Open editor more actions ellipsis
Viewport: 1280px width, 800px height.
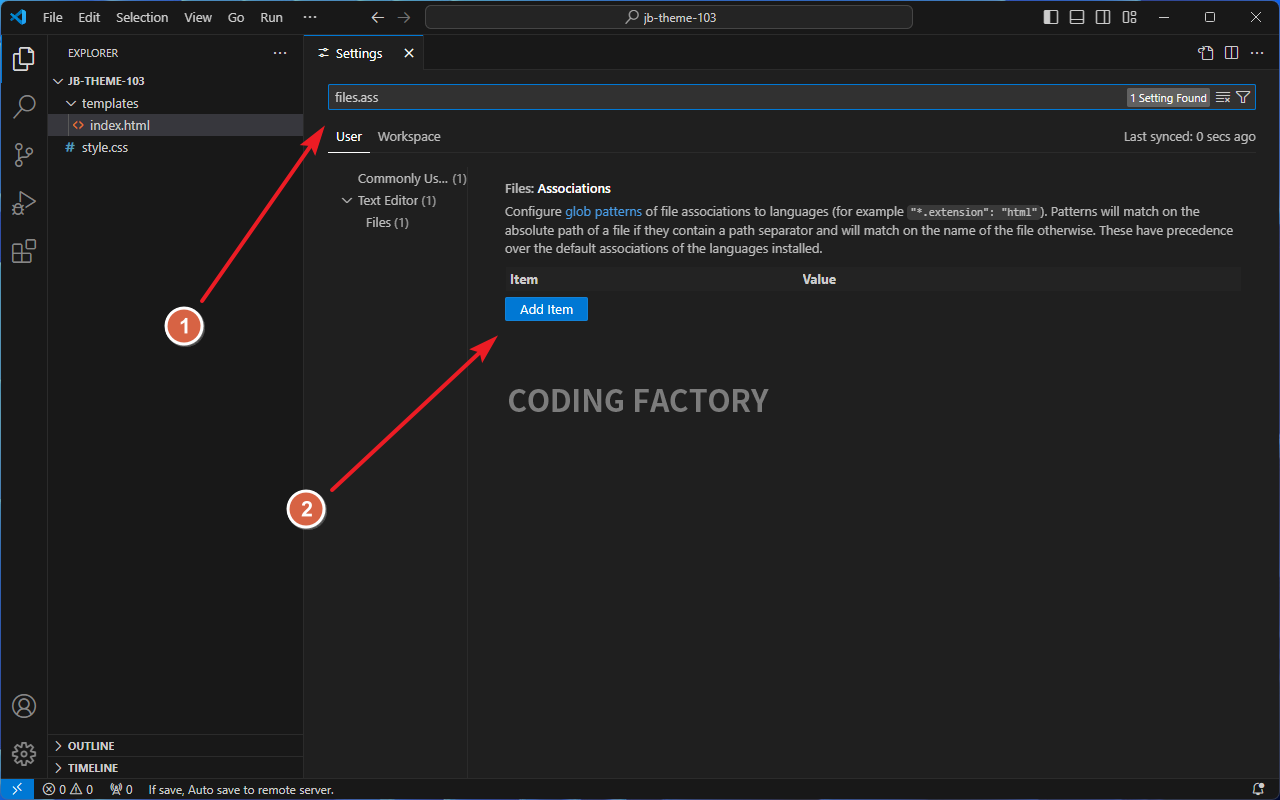click(x=1257, y=53)
